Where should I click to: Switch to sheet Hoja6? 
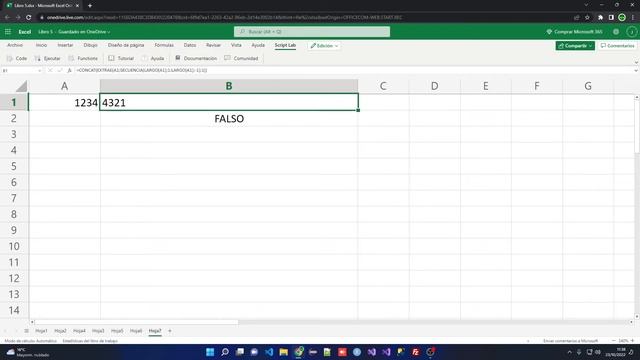(x=136, y=331)
